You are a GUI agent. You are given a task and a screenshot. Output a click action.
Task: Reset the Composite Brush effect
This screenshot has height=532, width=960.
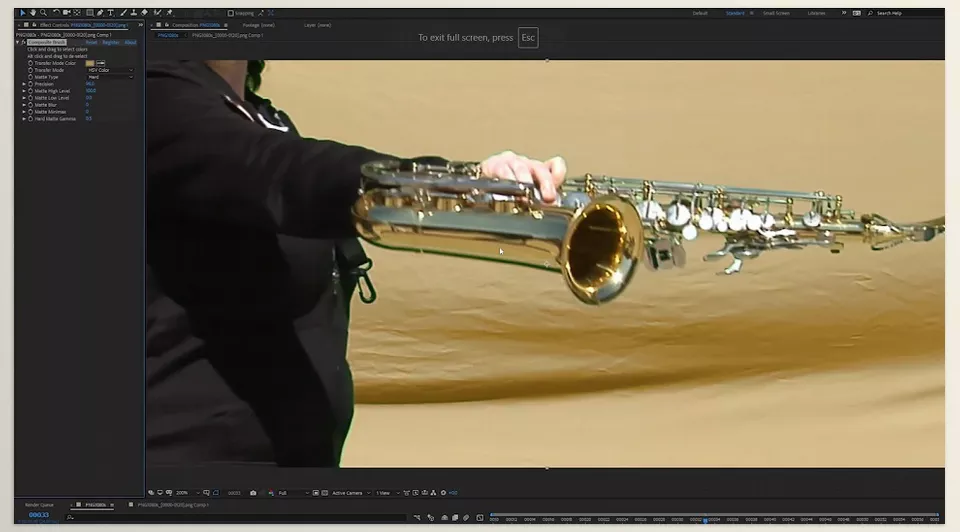pyautogui.click(x=91, y=42)
